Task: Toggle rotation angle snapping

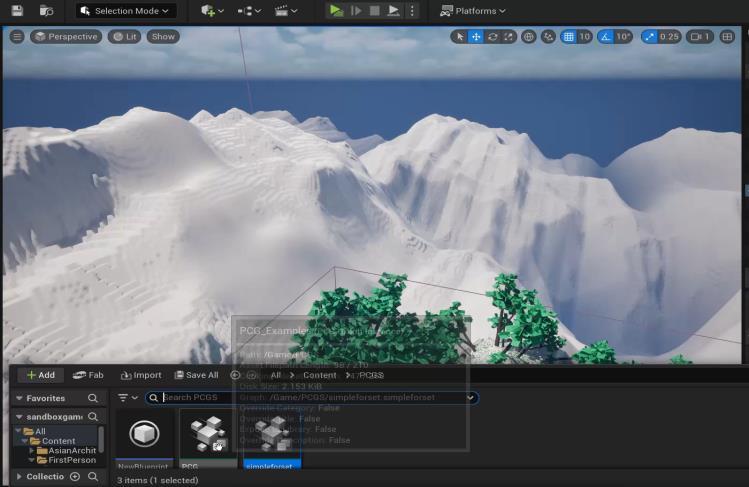Action: coord(606,37)
